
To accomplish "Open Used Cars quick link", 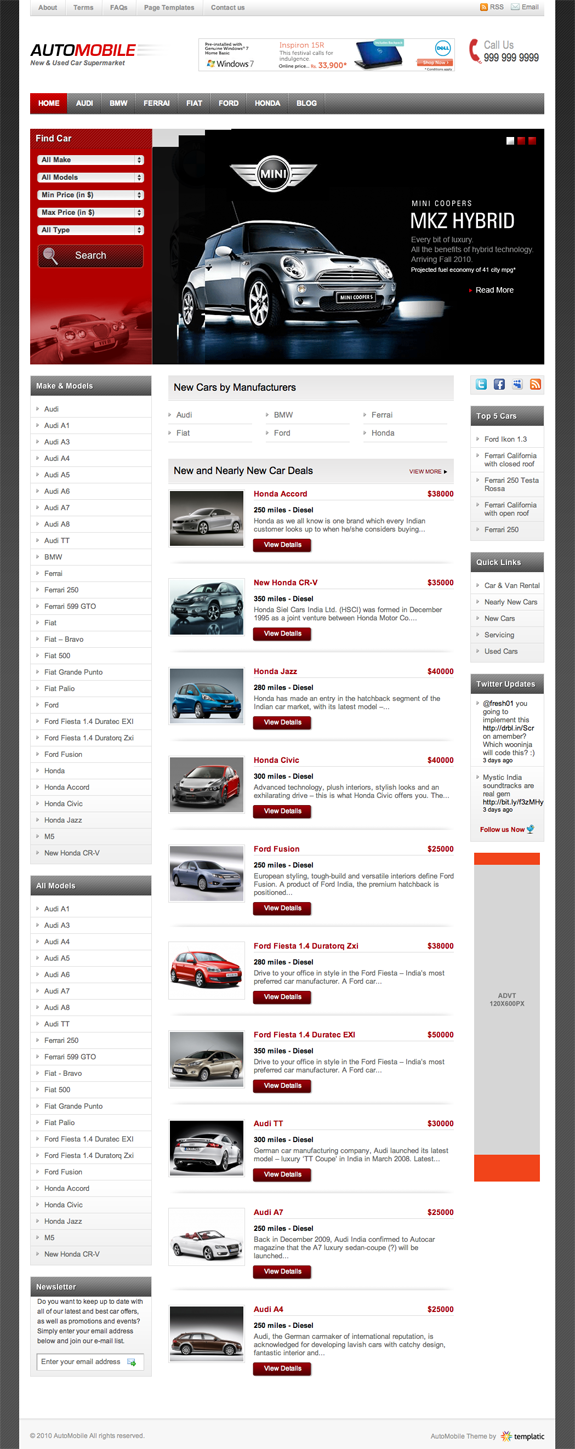I will point(500,651).
